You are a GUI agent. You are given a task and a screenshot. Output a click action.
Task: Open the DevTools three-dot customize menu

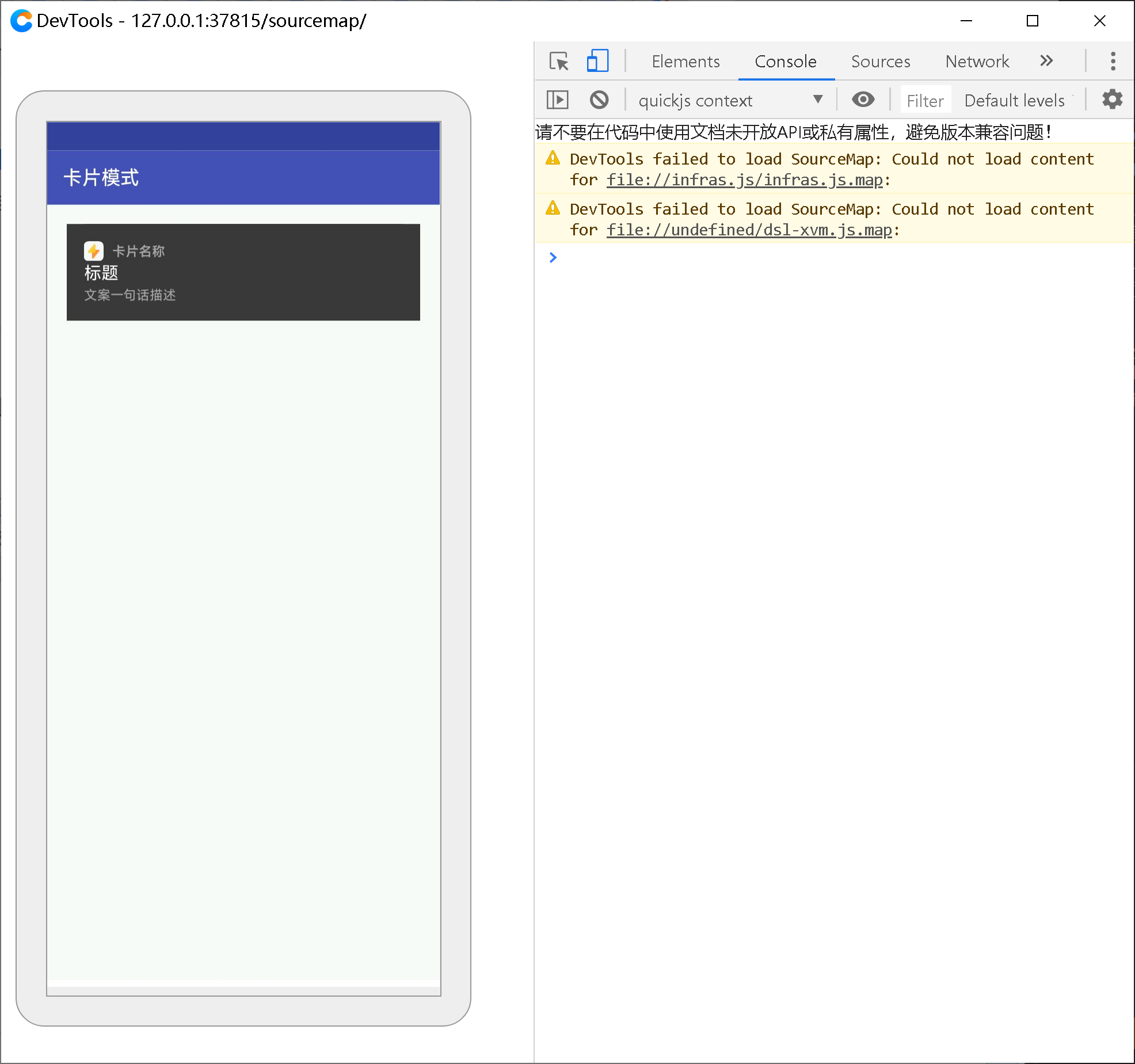(1113, 61)
